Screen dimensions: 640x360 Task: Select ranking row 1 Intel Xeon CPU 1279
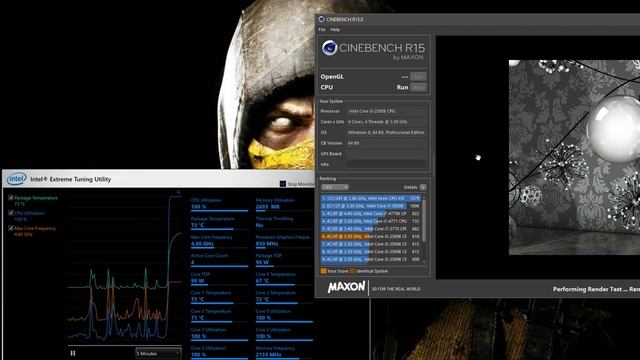tap(371, 198)
